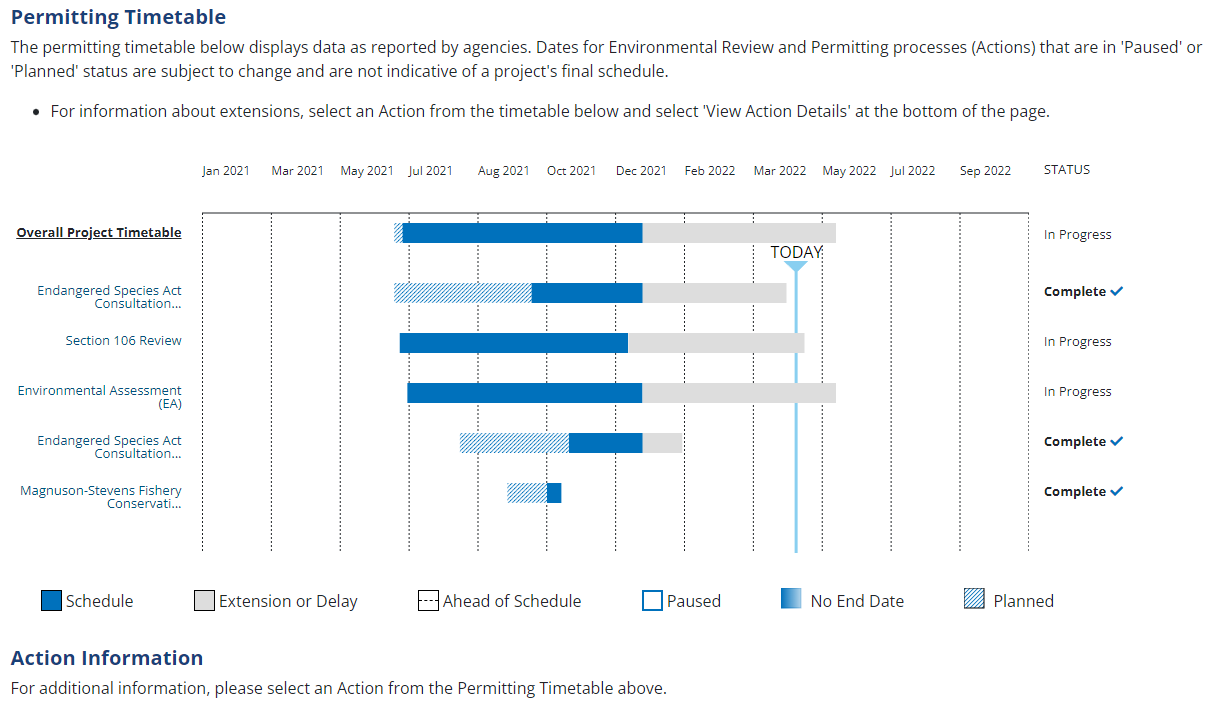
Task: Click the Paused legend icon
Action: click(652, 601)
